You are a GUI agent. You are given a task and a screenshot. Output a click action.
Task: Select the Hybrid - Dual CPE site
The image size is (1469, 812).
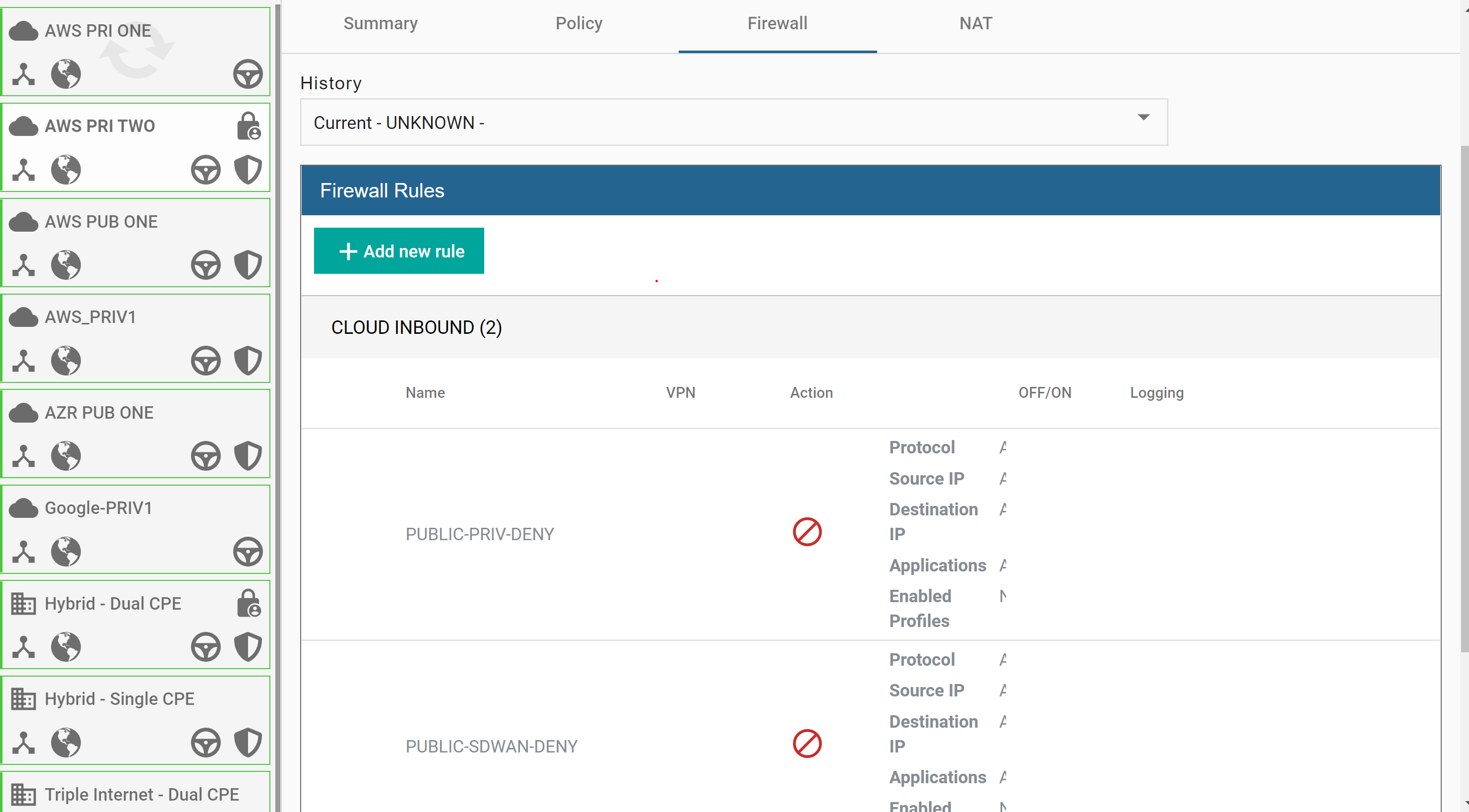(x=136, y=625)
